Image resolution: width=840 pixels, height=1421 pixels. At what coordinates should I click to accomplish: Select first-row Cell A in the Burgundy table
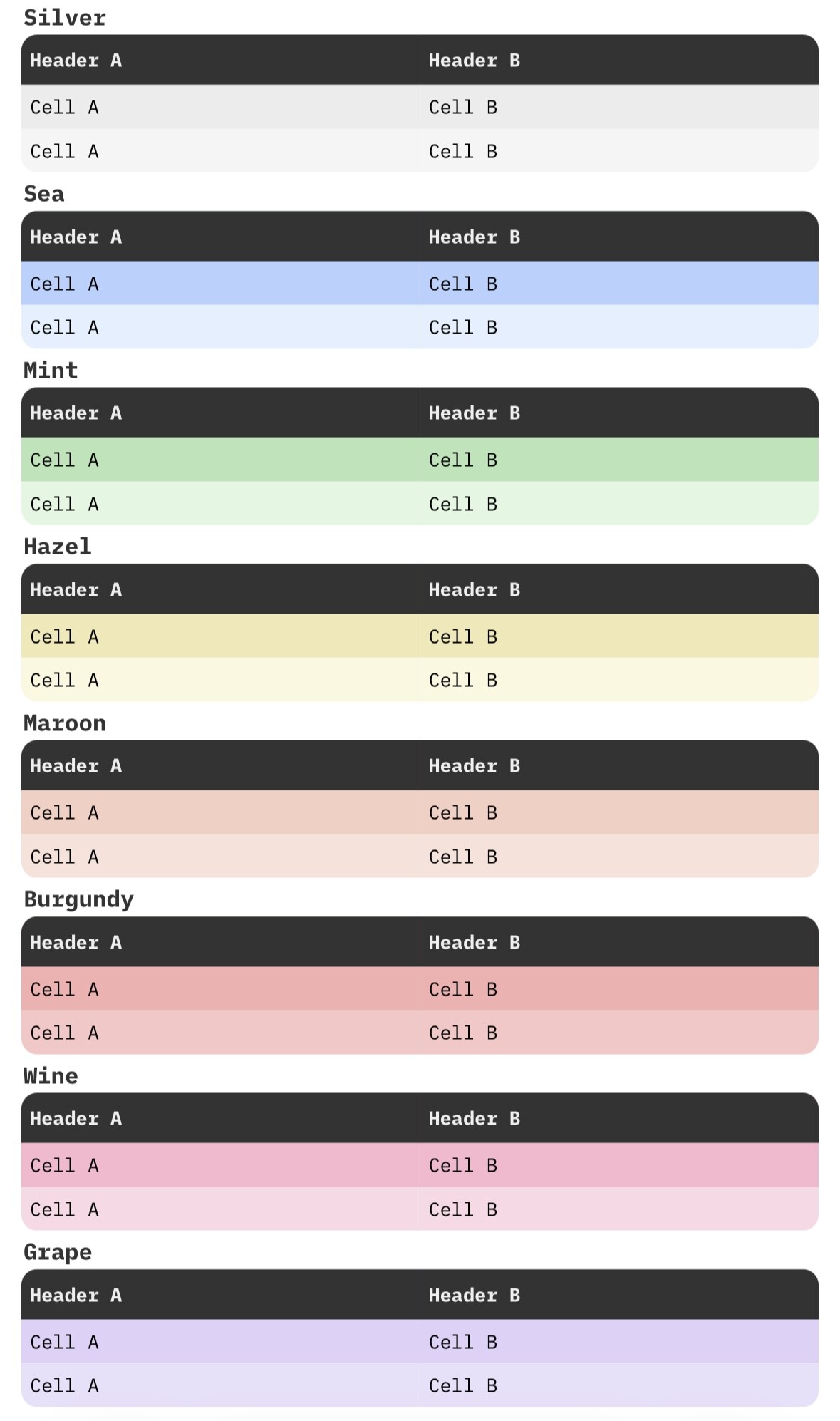64,989
